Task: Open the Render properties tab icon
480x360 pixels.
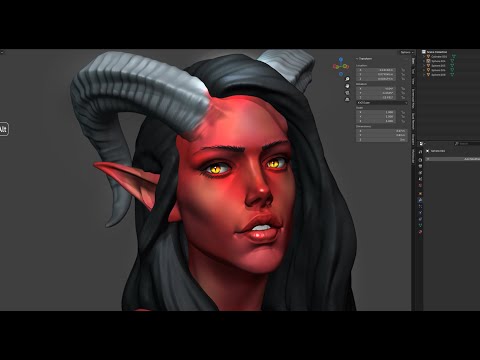Action: (420, 160)
